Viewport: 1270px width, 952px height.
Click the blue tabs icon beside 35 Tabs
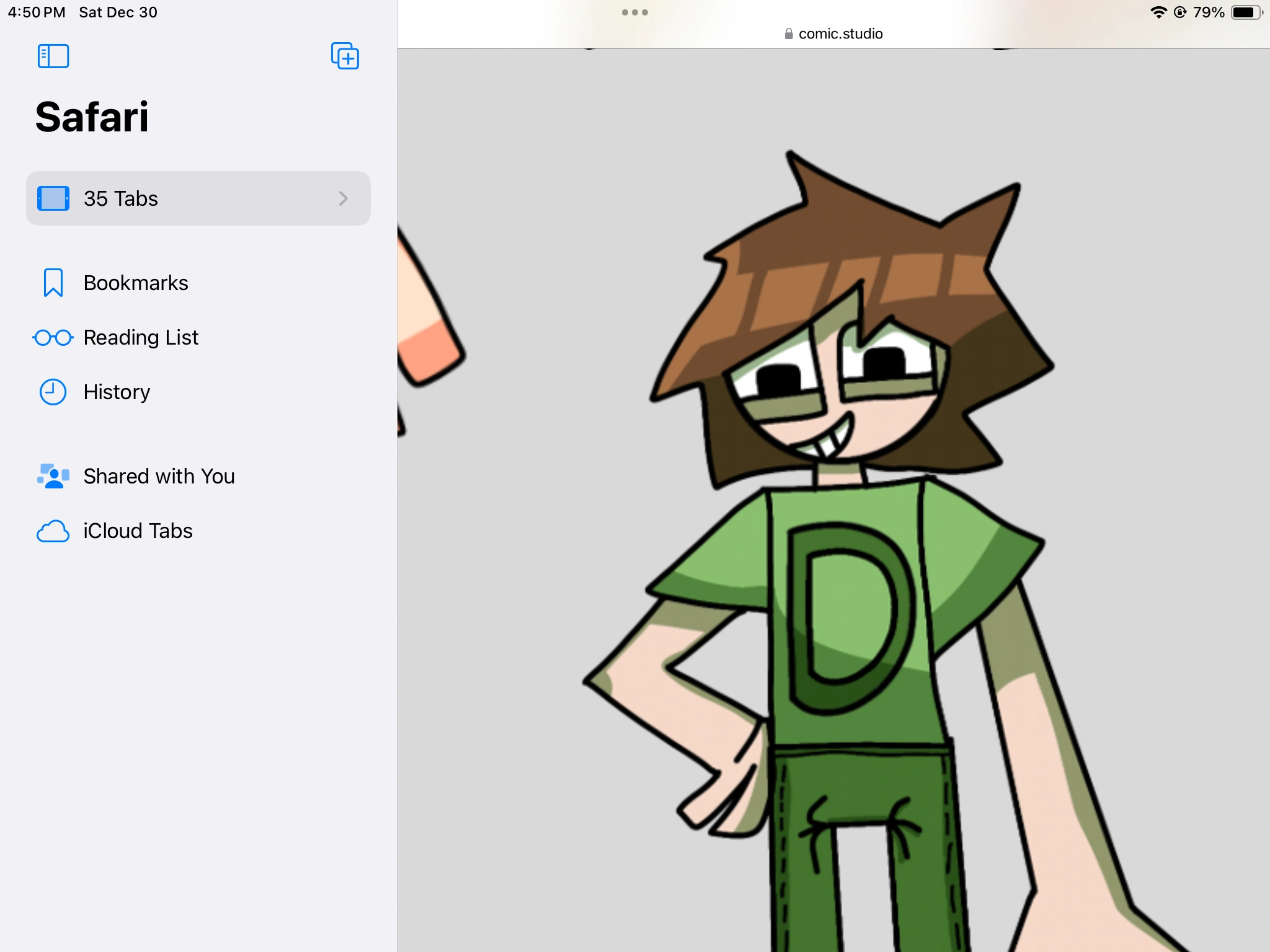(53, 198)
